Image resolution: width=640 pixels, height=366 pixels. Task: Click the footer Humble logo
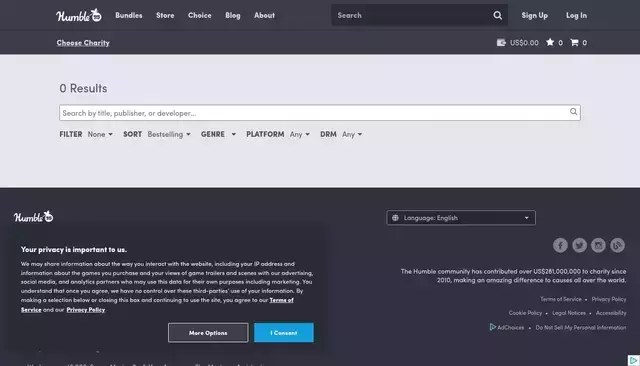[33, 217]
